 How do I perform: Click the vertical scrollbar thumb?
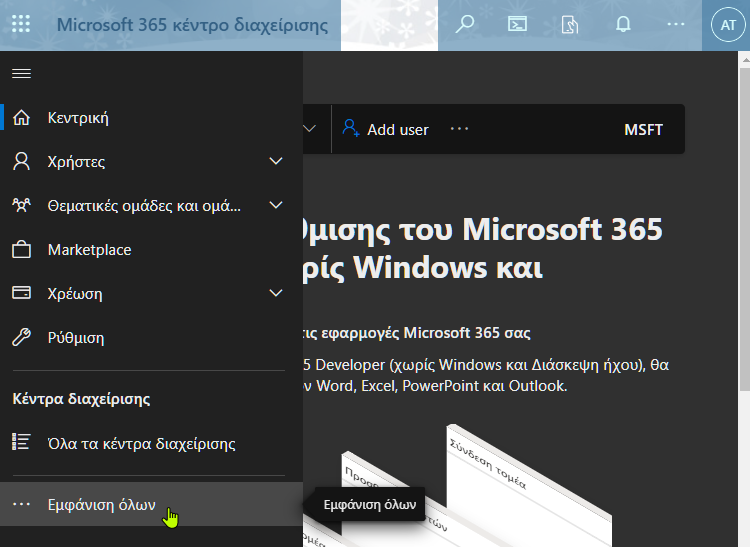744,229
